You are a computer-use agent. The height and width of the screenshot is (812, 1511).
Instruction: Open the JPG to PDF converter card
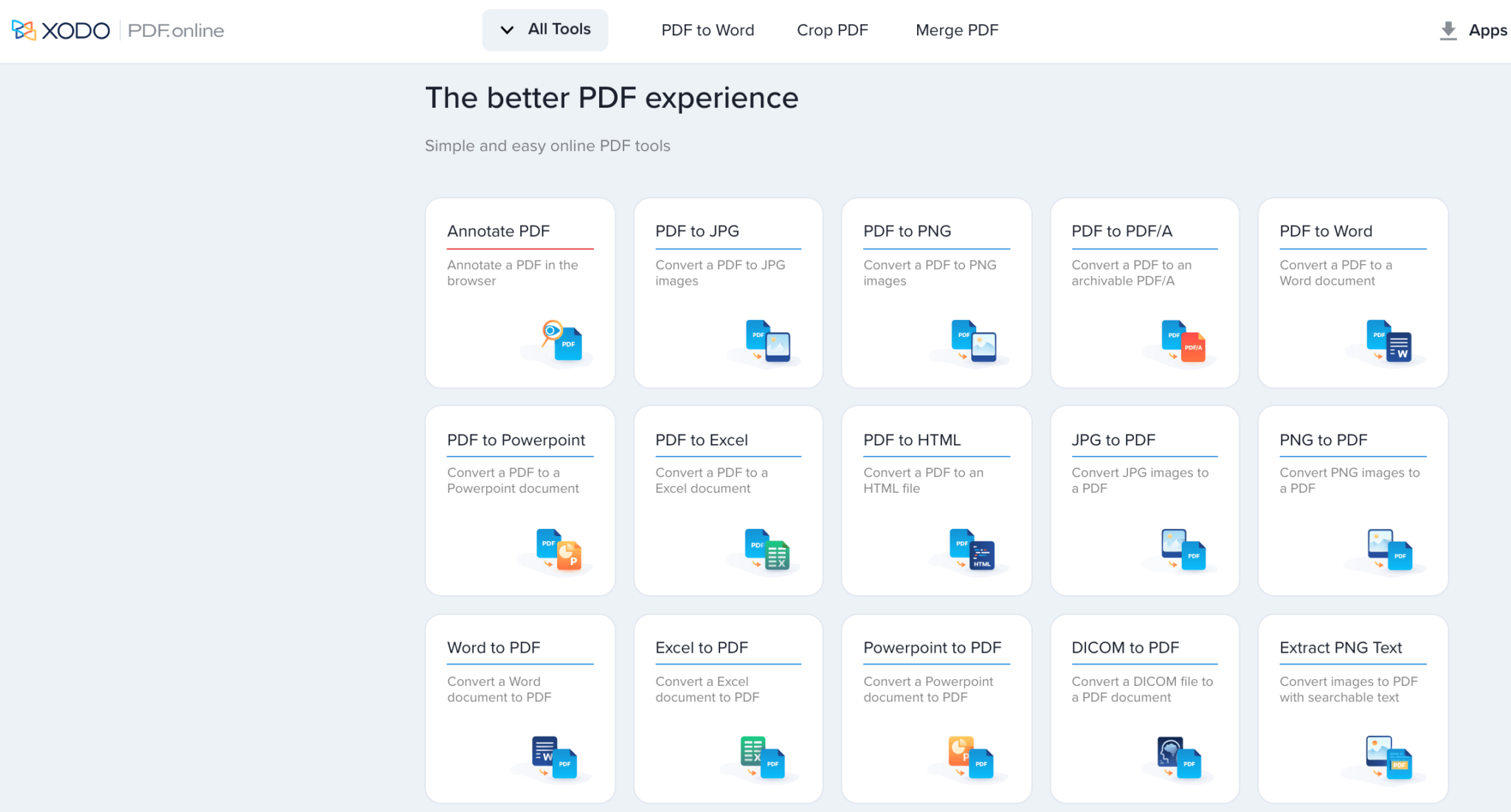(1144, 502)
